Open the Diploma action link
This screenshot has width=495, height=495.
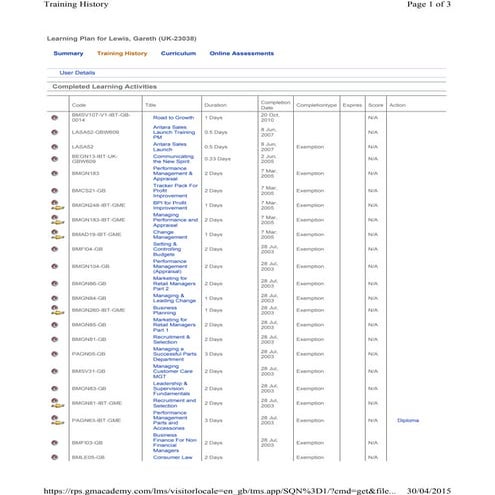tap(408, 420)
